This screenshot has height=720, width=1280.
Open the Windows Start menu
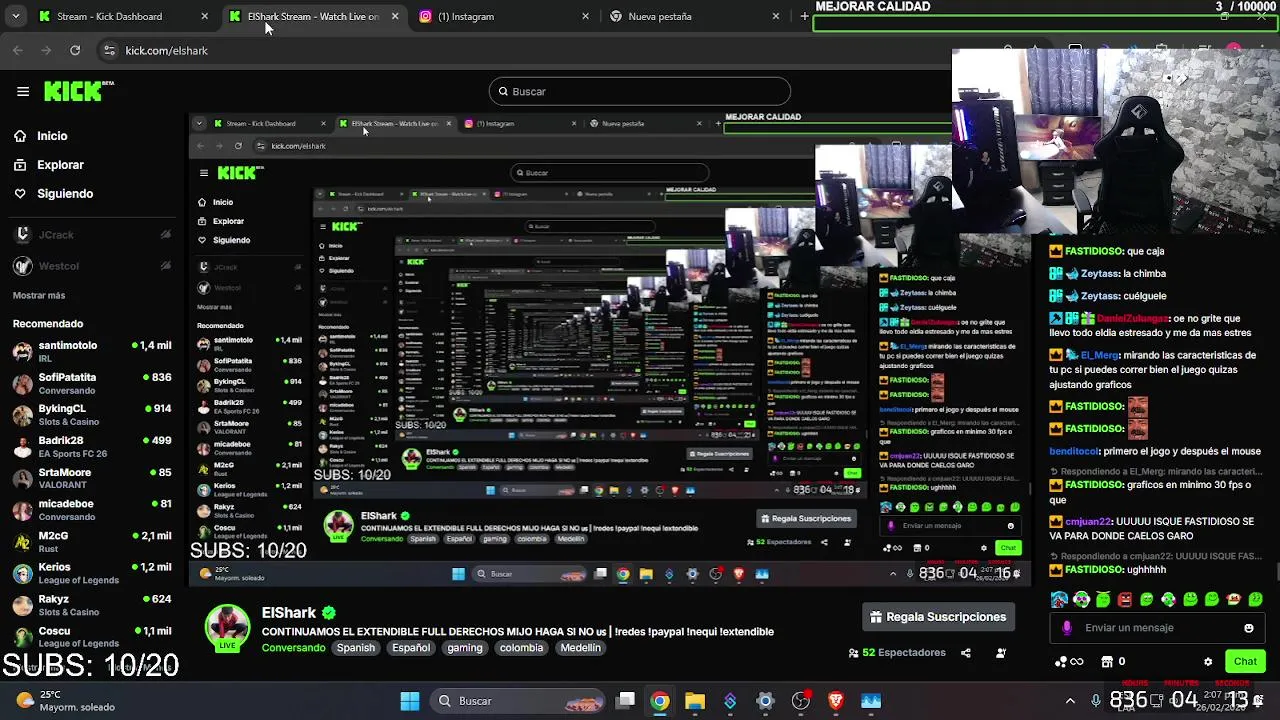(x=410, y=701)
